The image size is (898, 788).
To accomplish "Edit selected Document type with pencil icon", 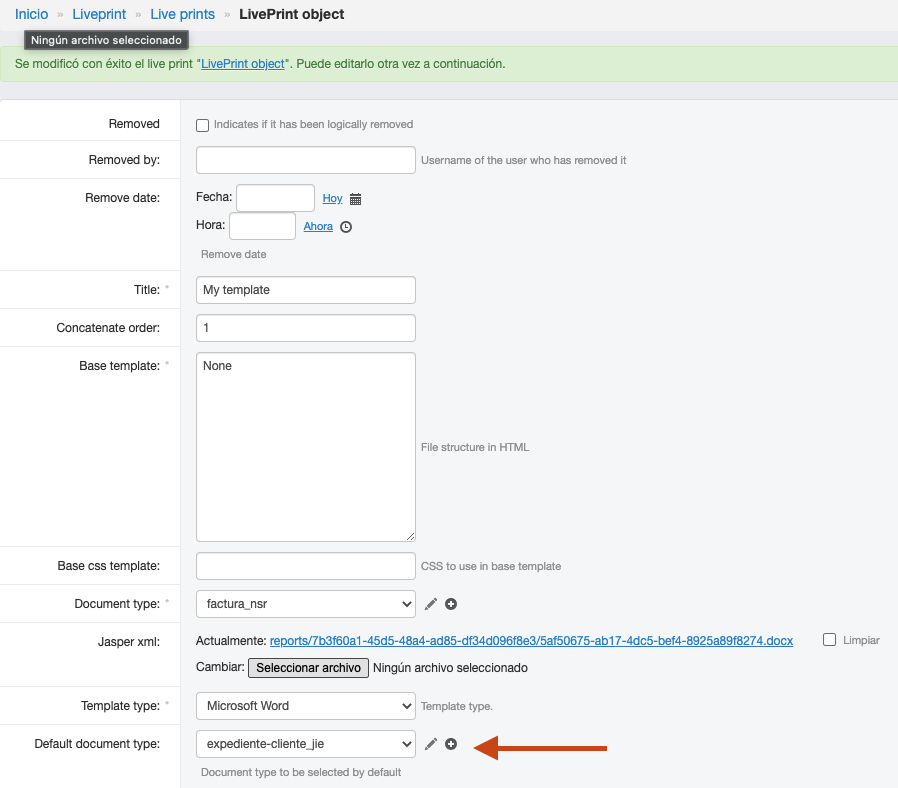I will (431, 604).
